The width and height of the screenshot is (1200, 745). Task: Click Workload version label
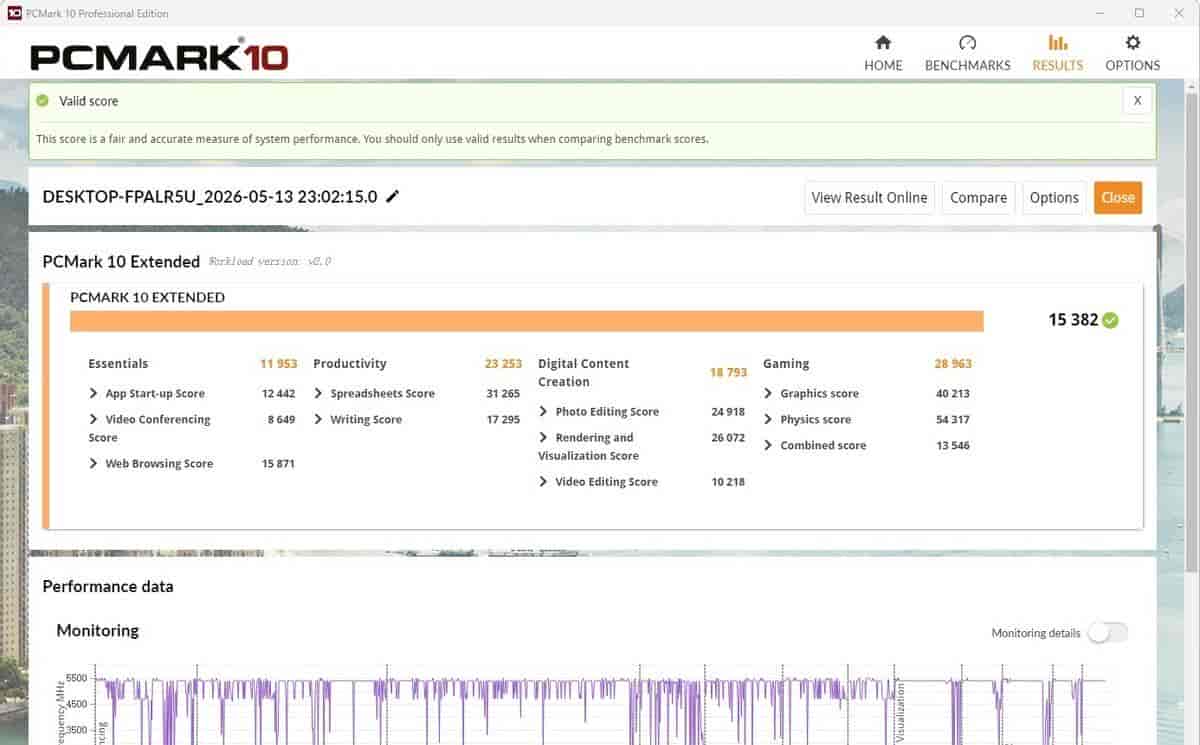[x=270, y=262]
